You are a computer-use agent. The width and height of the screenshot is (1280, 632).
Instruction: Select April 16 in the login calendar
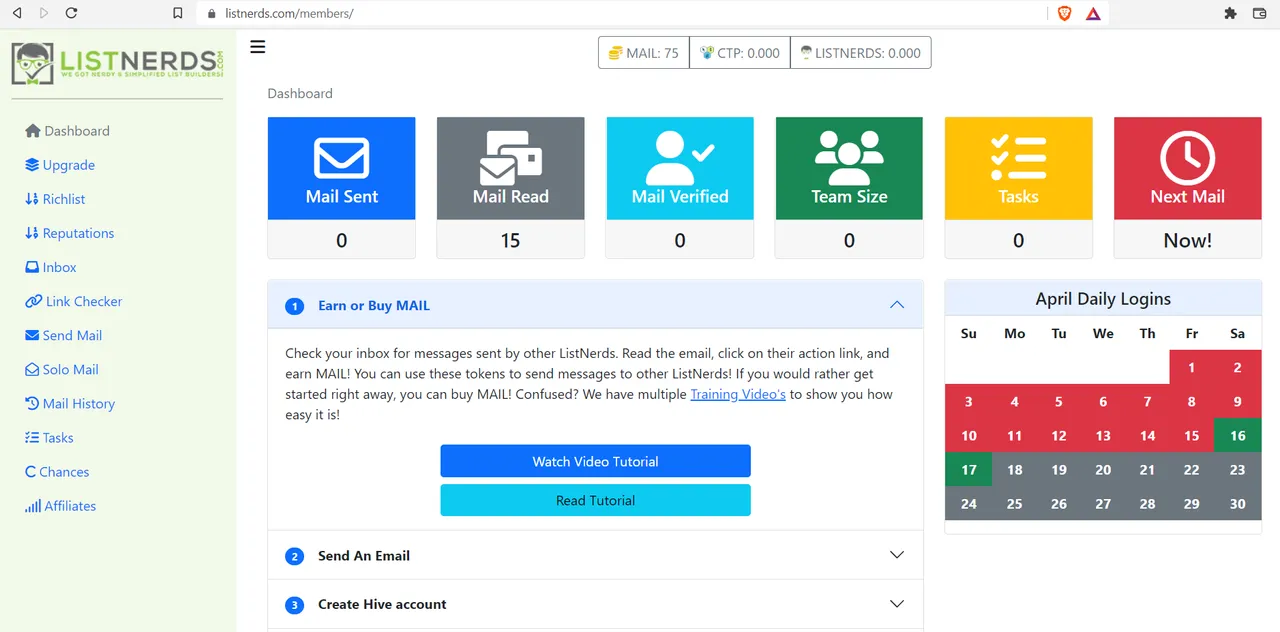tap(1237, 435)
